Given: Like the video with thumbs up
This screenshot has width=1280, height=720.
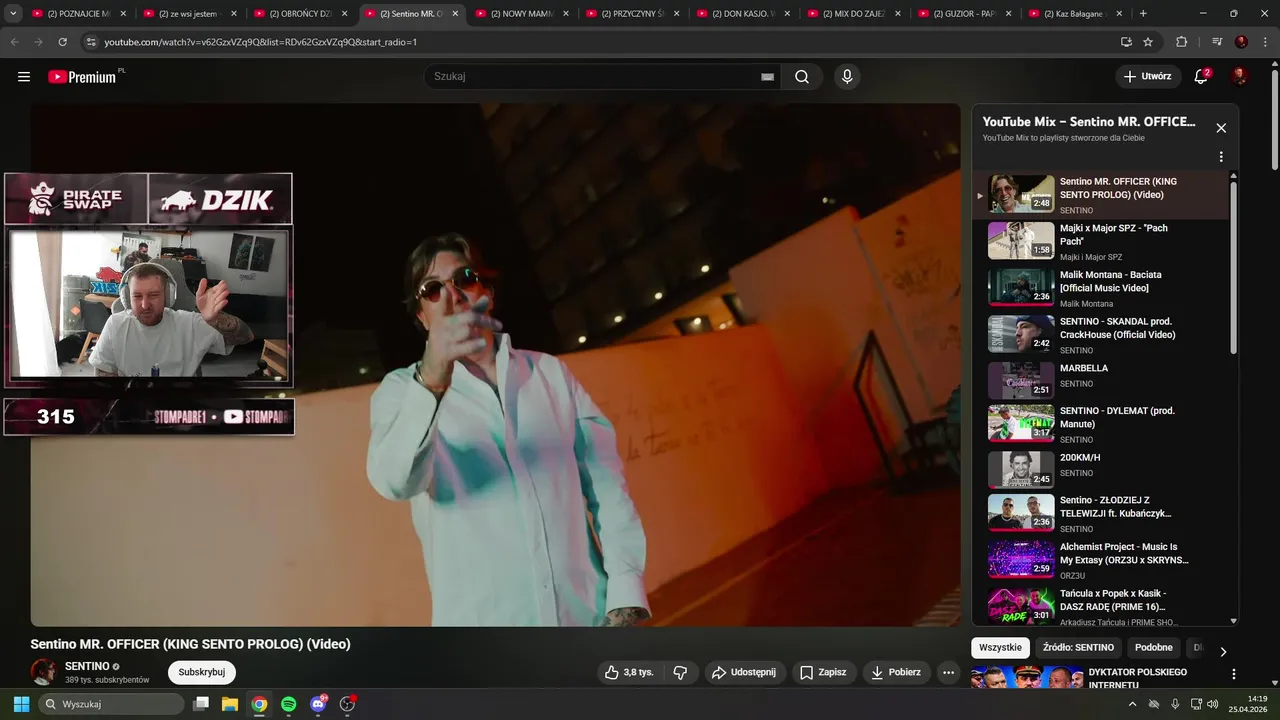Looking at the screenshot, I should point(629,672).
